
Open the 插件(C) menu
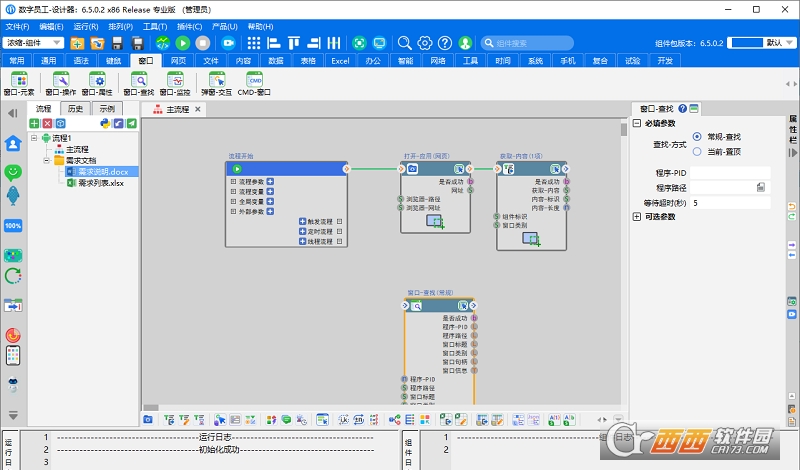pyautogui.click(x=189, y=27)
